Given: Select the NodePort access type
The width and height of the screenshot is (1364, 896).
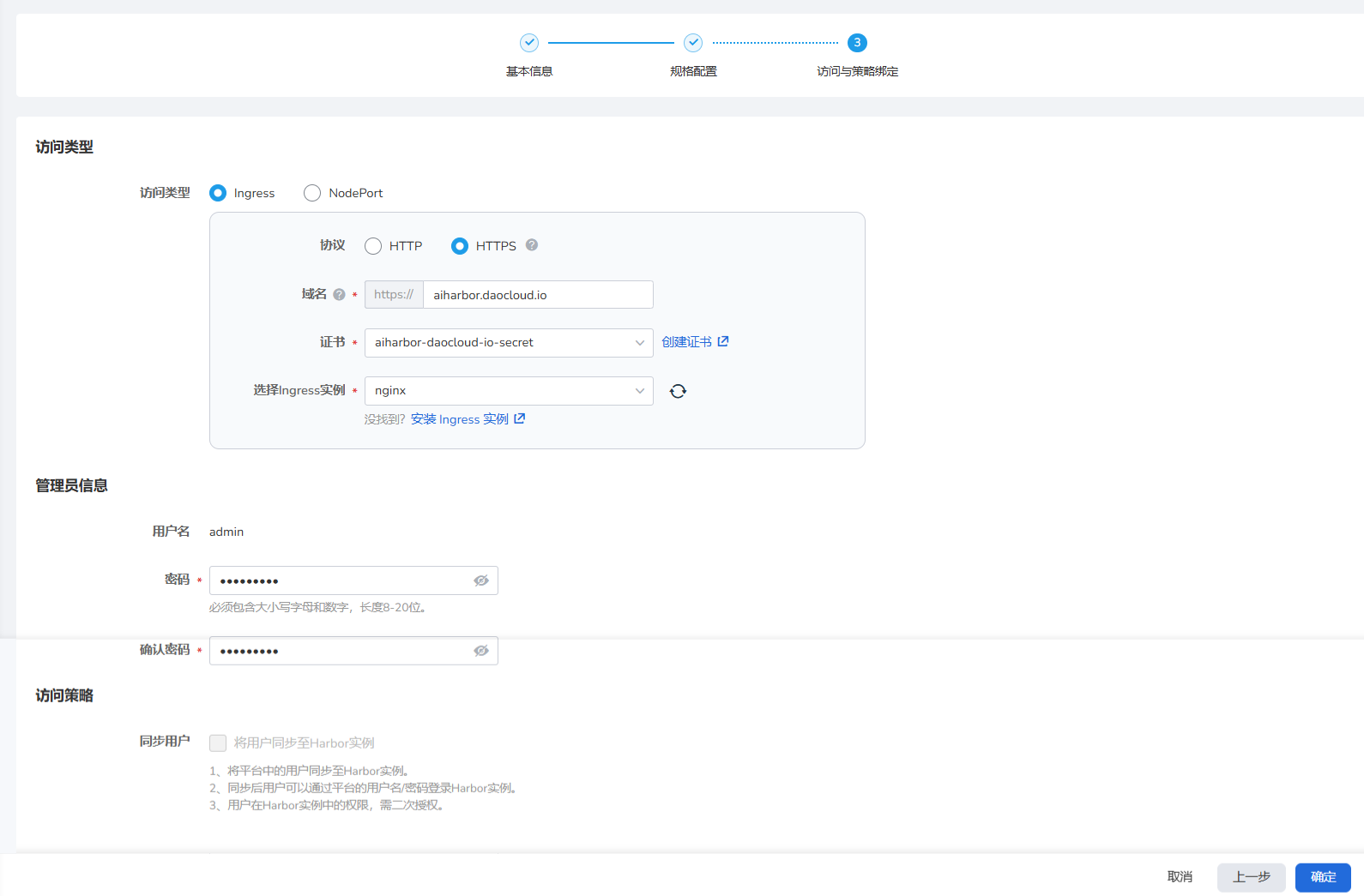Looking at the screenshot, I should (x=312, y=193).
